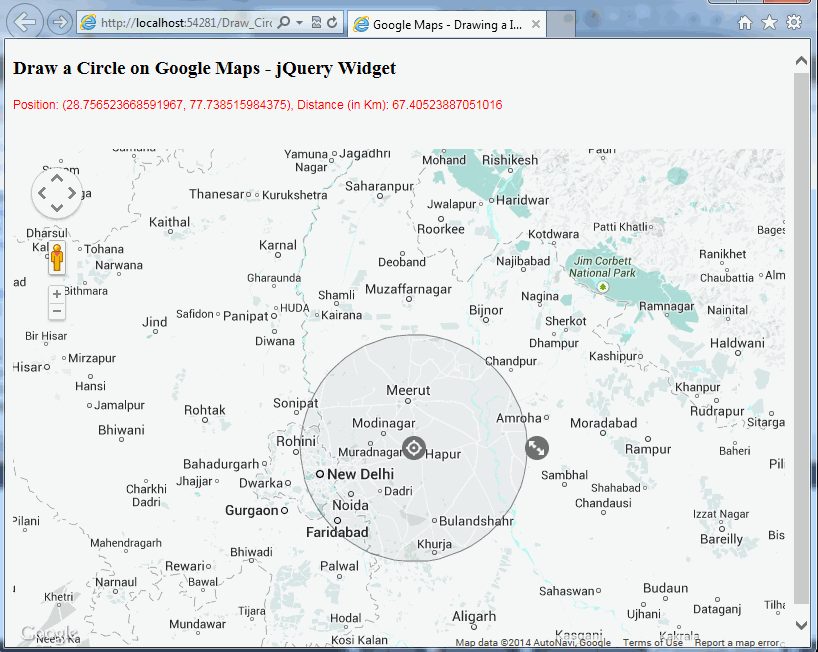Open a new blank tab
The height and width of the screenshot is (652, 818).
561,25
